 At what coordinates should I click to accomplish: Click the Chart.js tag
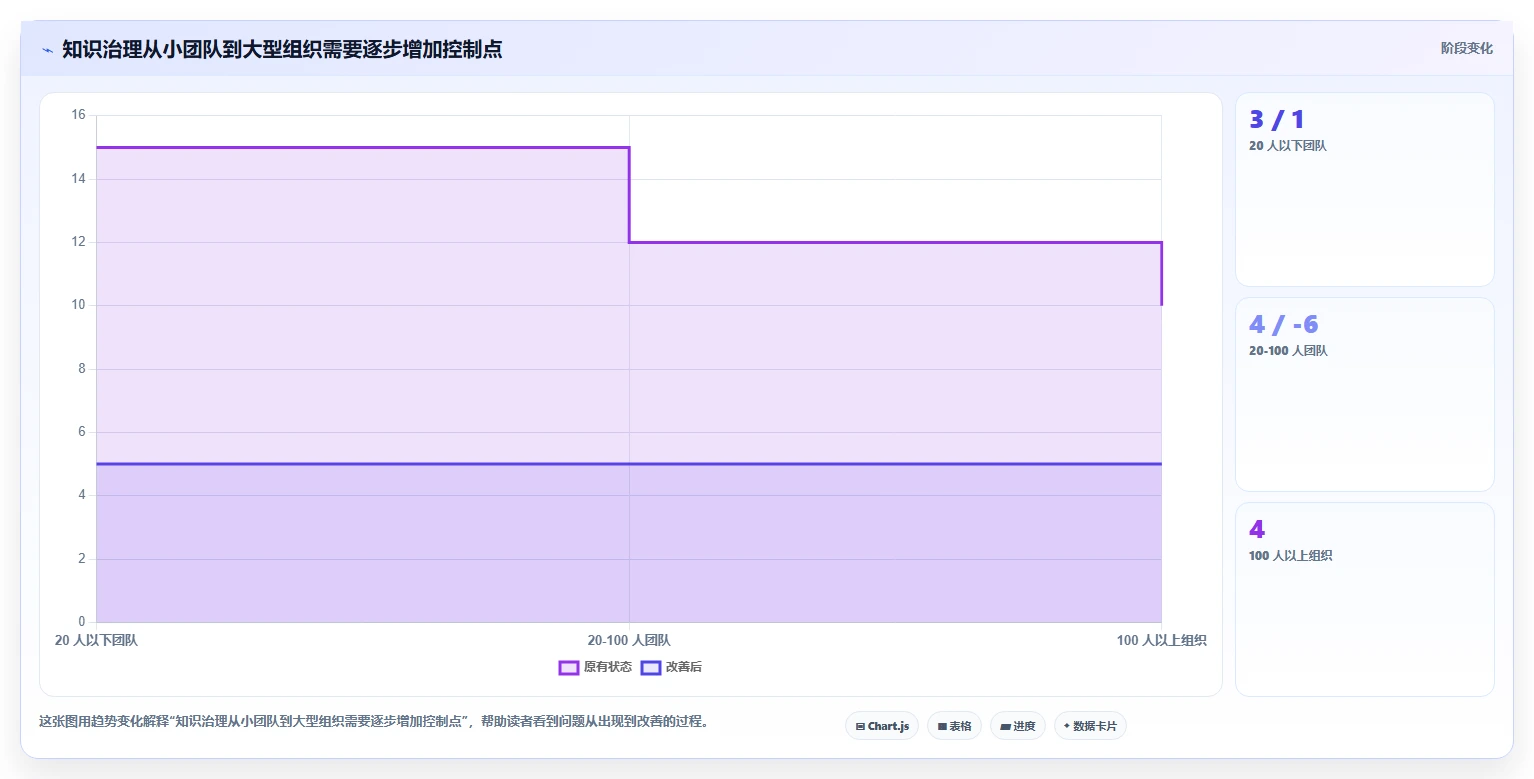click(x=882, y=726)
